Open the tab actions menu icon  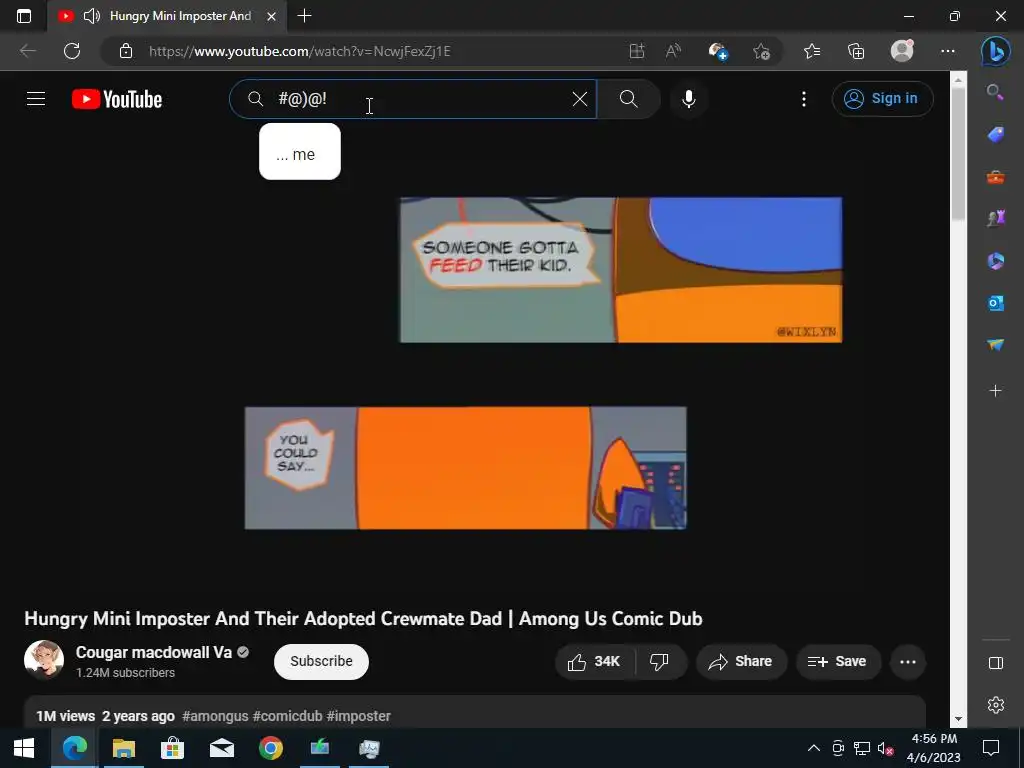point(24,16)
